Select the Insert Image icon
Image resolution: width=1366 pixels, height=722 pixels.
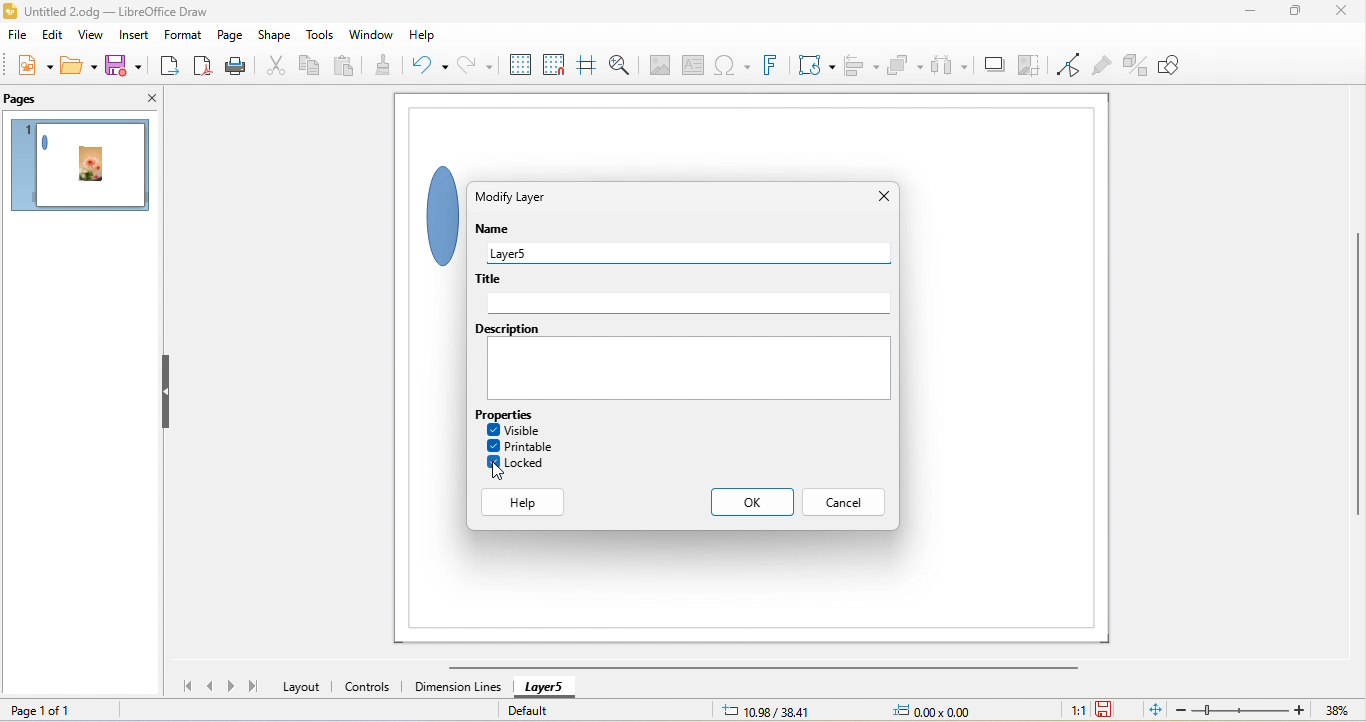coord(660,66)
